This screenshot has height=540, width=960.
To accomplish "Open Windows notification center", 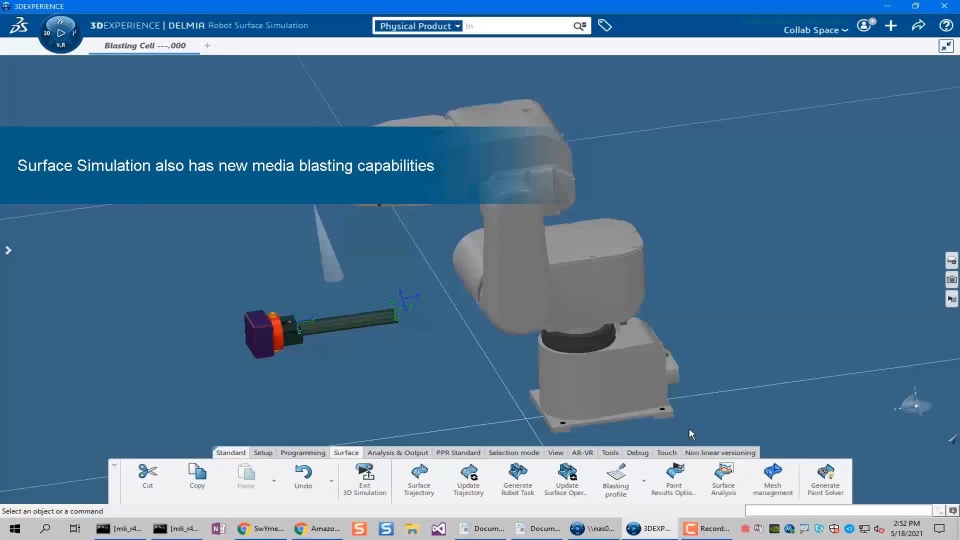I will pyautogui.click(x=940, y=528).
